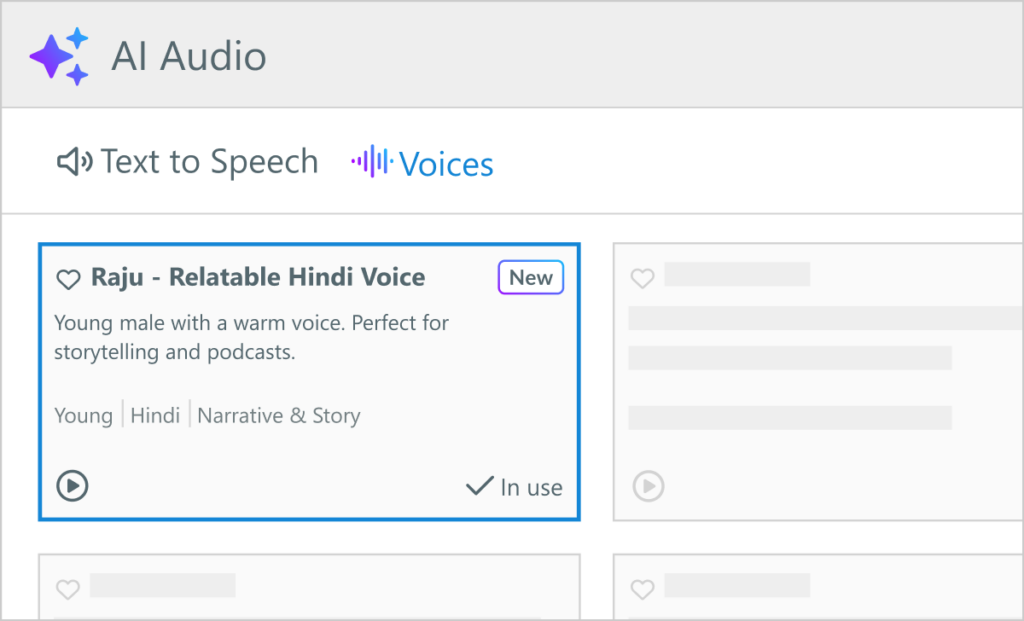The image size is (1024, 621).
Task: Select the Narrative & Story tag
Action: pos(278,415)
